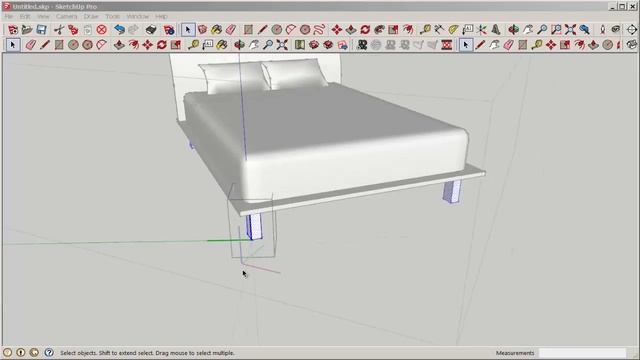Select Rectangle tool in top toolbar row

(x=248, y=29)
